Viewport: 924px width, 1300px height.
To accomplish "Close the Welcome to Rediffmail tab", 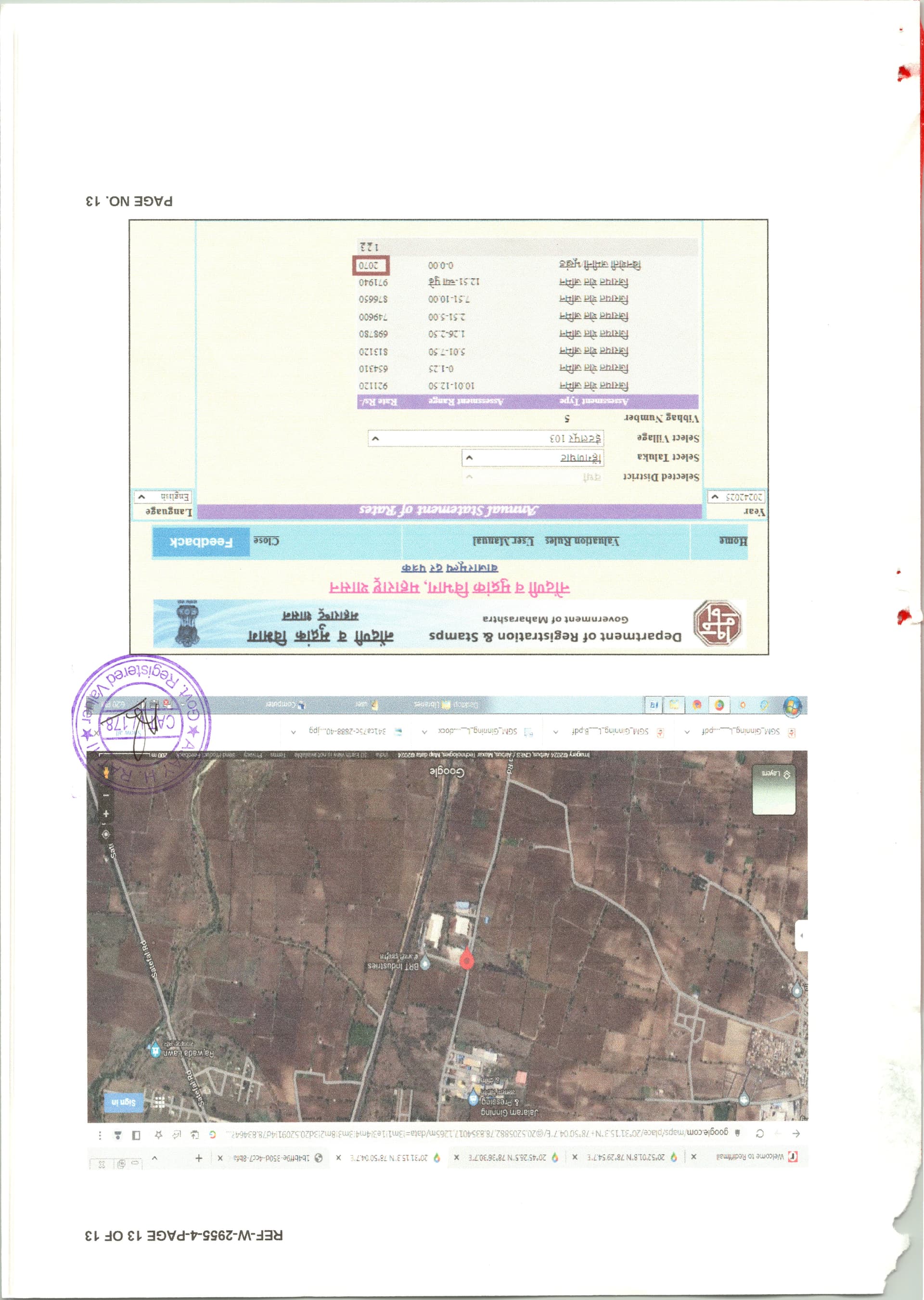I will pos(693,1157).
